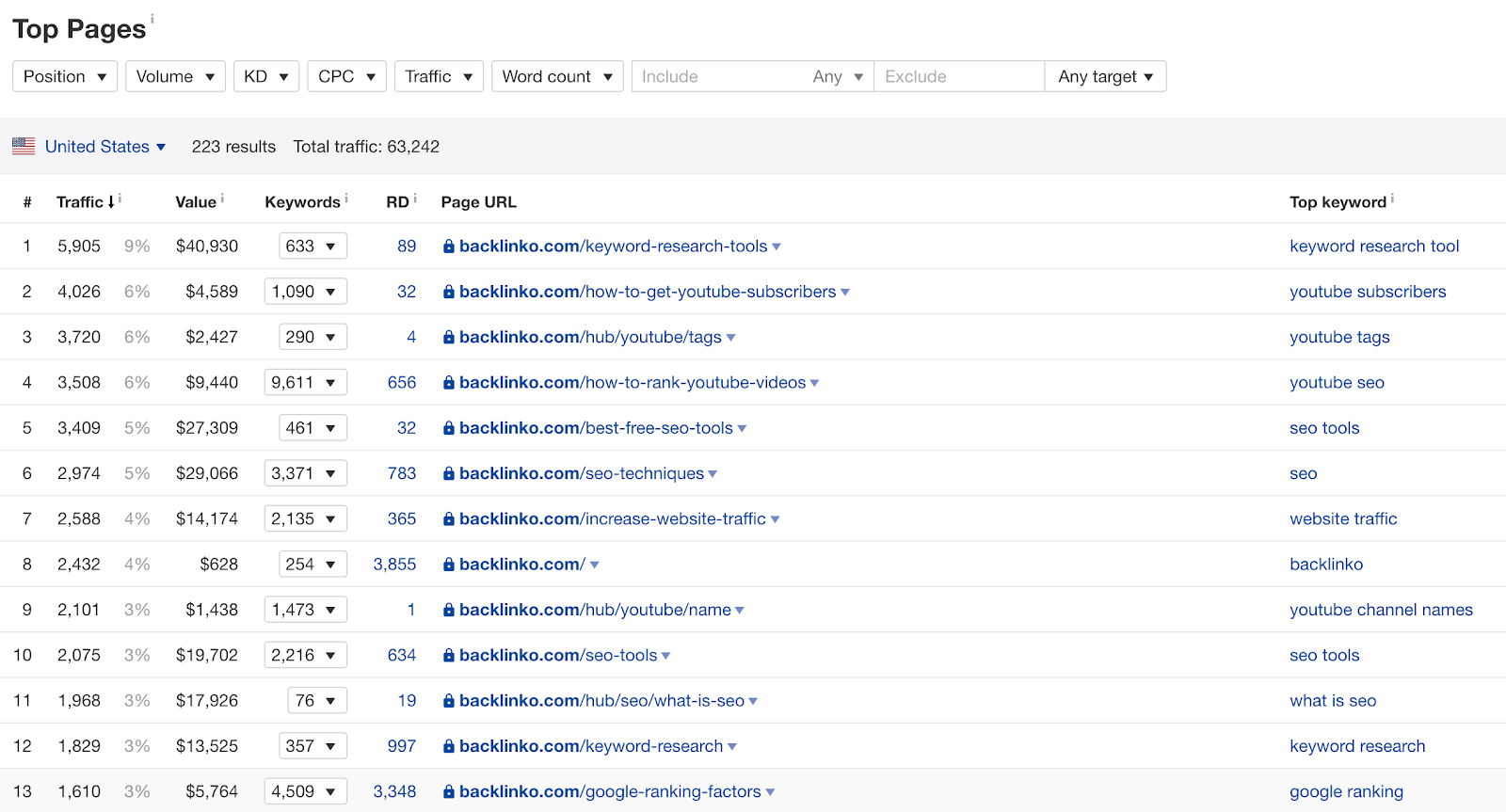Expand the 1,473 keywords dropdown
The image size is (1506, 812).
point(306,610)
